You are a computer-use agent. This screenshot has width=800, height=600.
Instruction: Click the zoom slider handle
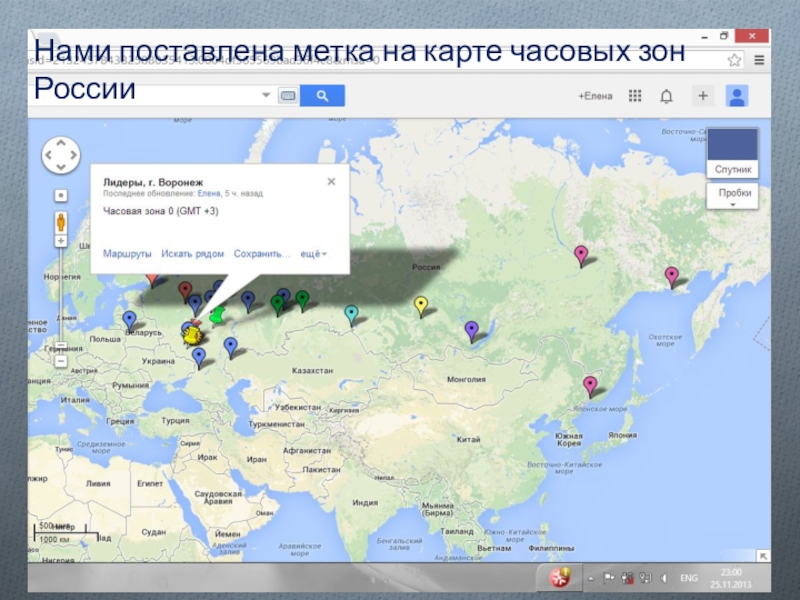(x=61, y=345)
